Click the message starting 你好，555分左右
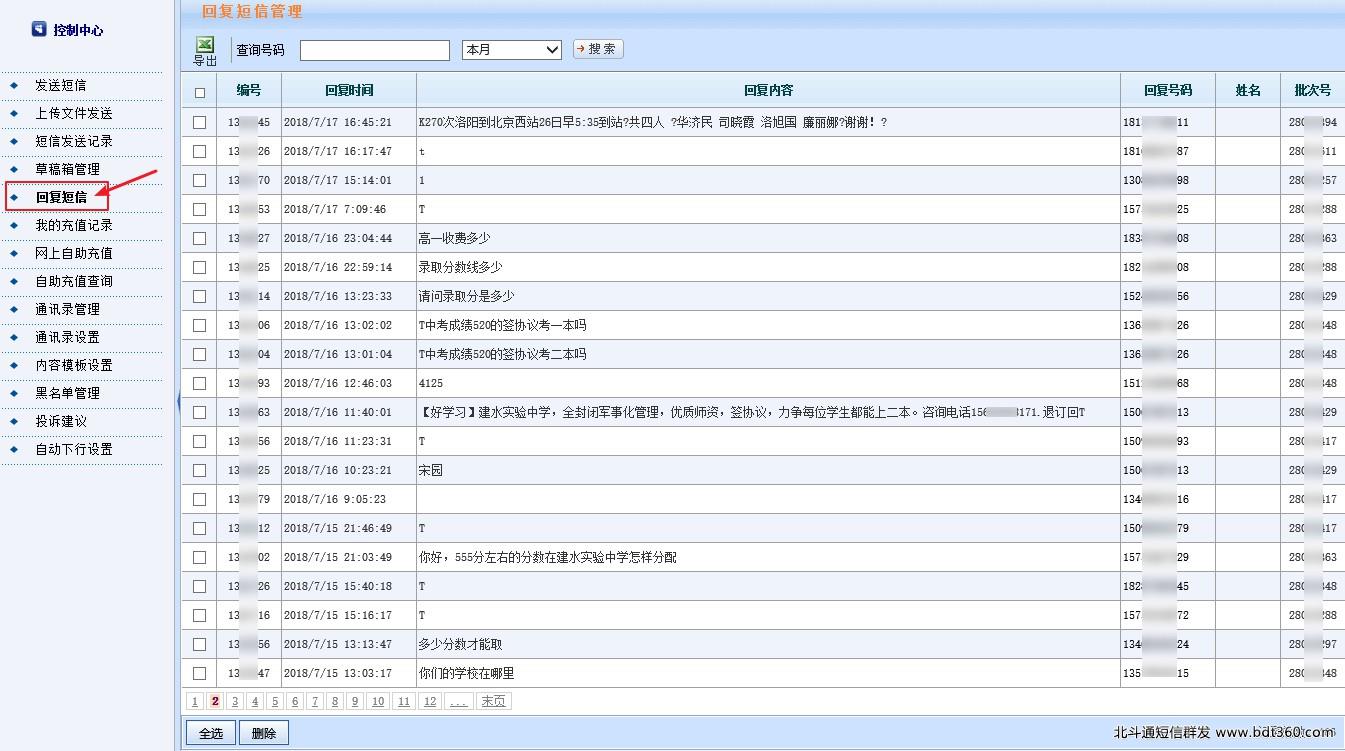 pos(547,557)
